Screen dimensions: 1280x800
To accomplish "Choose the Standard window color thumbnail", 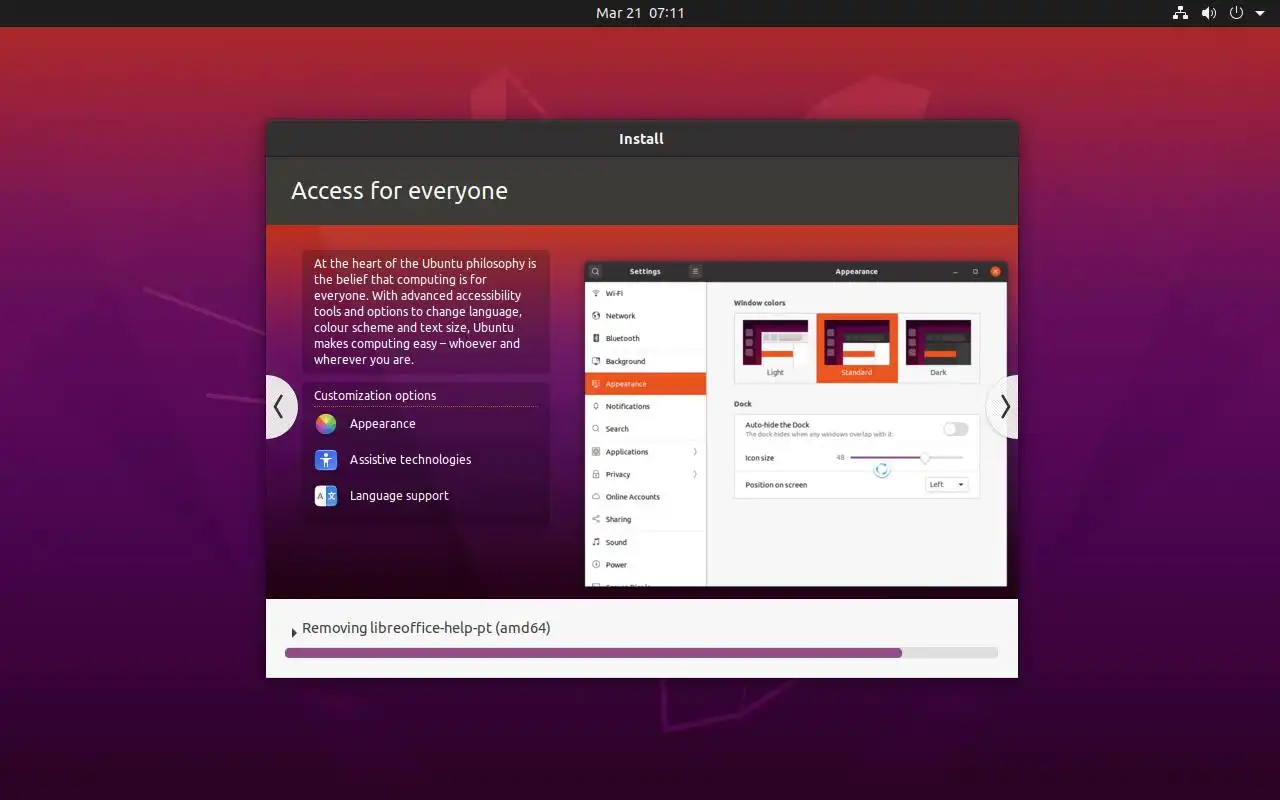I will 857,348.
